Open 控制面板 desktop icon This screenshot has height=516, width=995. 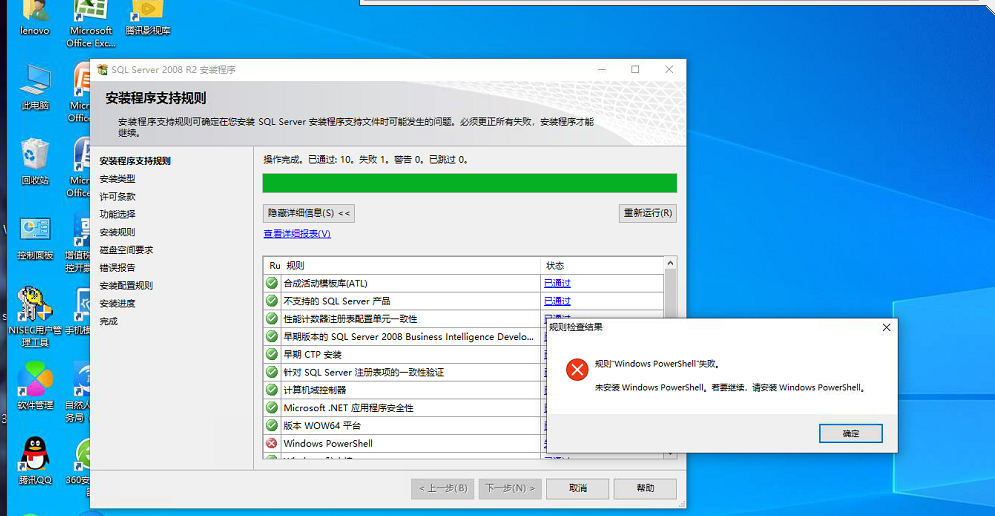tap(35, 239)
